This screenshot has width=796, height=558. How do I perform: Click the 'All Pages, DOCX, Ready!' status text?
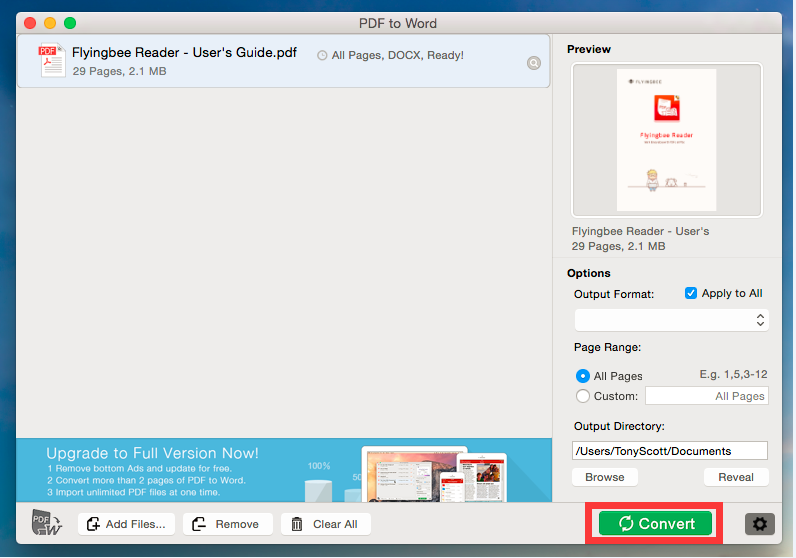(397, 55)
